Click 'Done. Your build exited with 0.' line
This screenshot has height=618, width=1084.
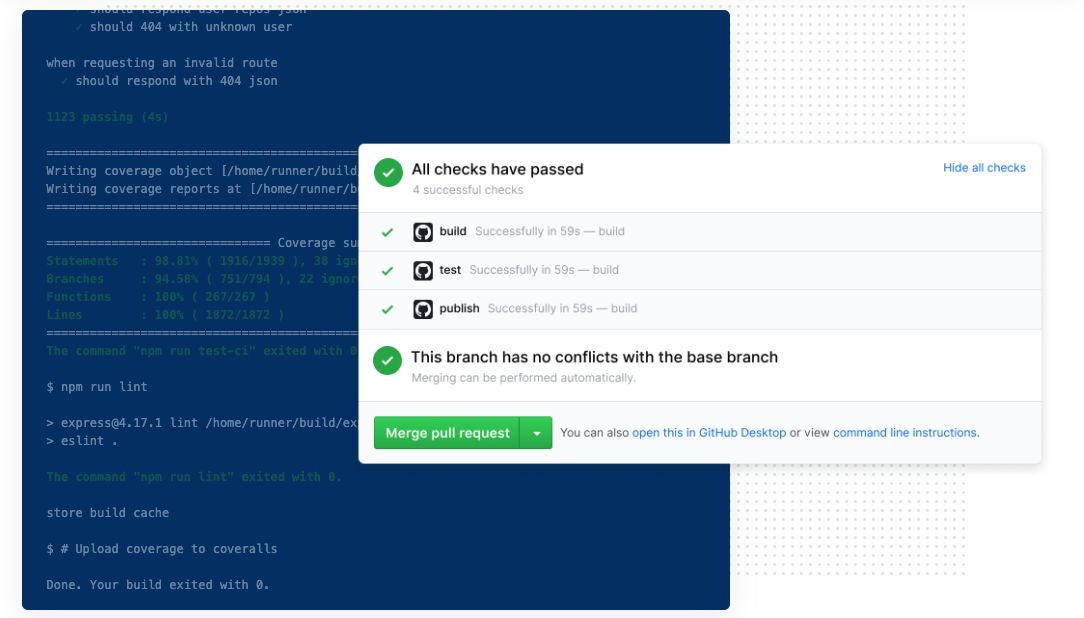[x=158, y=585]
